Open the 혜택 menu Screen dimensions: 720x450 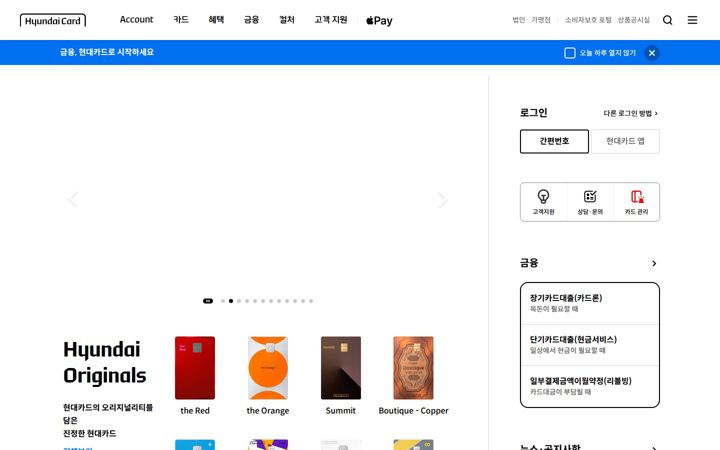point(216,20)
